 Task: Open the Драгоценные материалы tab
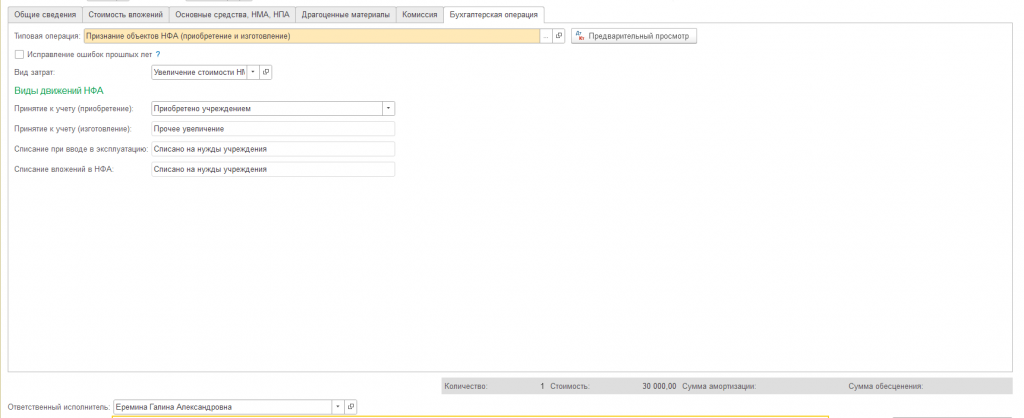345,14
